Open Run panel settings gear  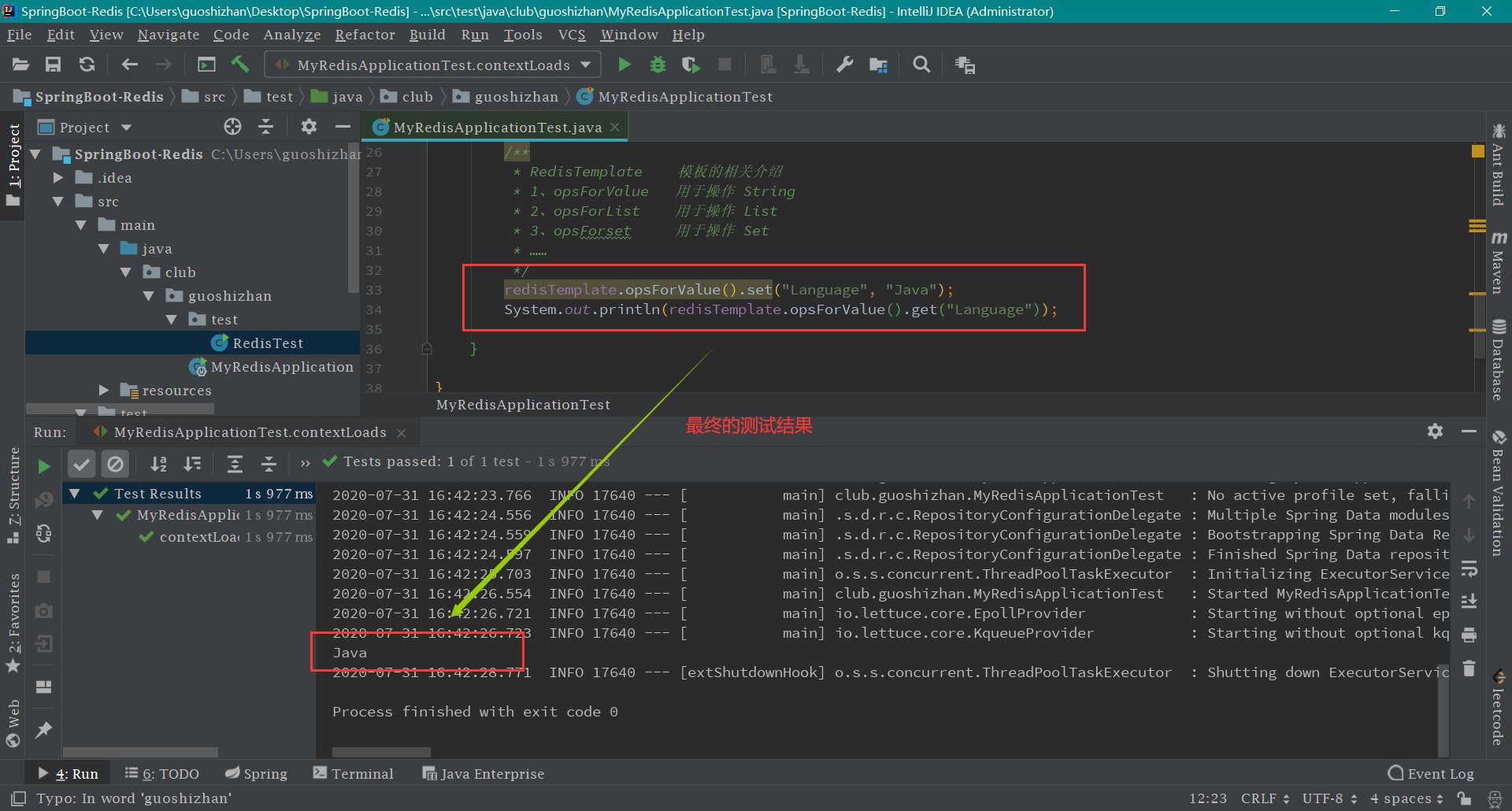[1435, 431]
